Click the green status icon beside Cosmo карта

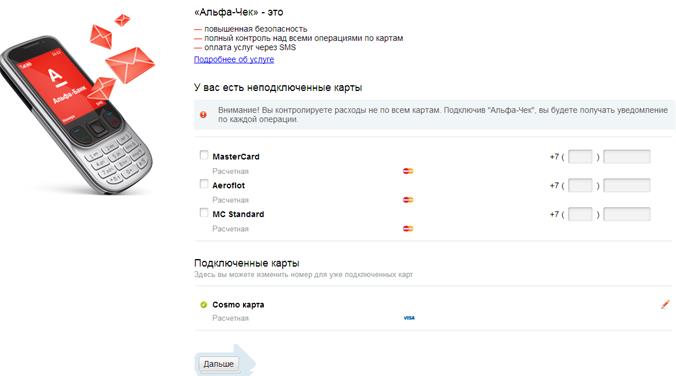click(203, 304)
